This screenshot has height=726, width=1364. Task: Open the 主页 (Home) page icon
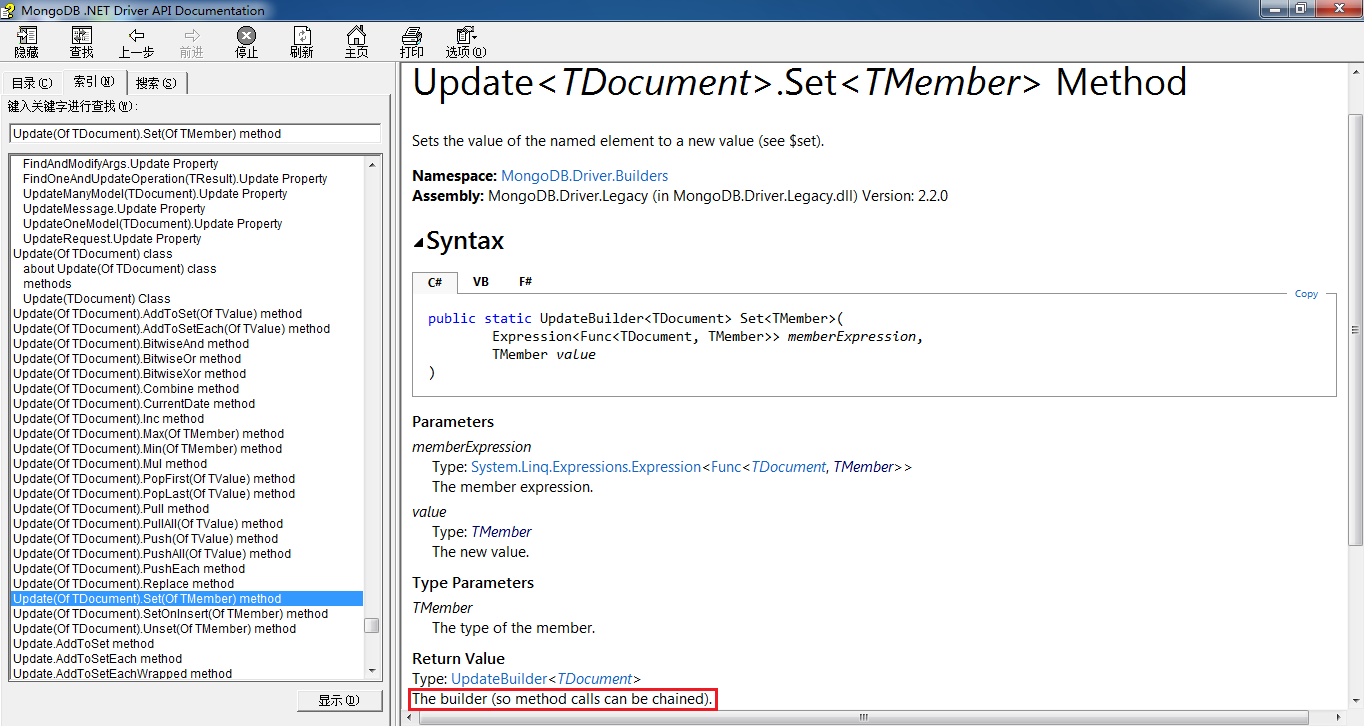(x=357, y=43)
